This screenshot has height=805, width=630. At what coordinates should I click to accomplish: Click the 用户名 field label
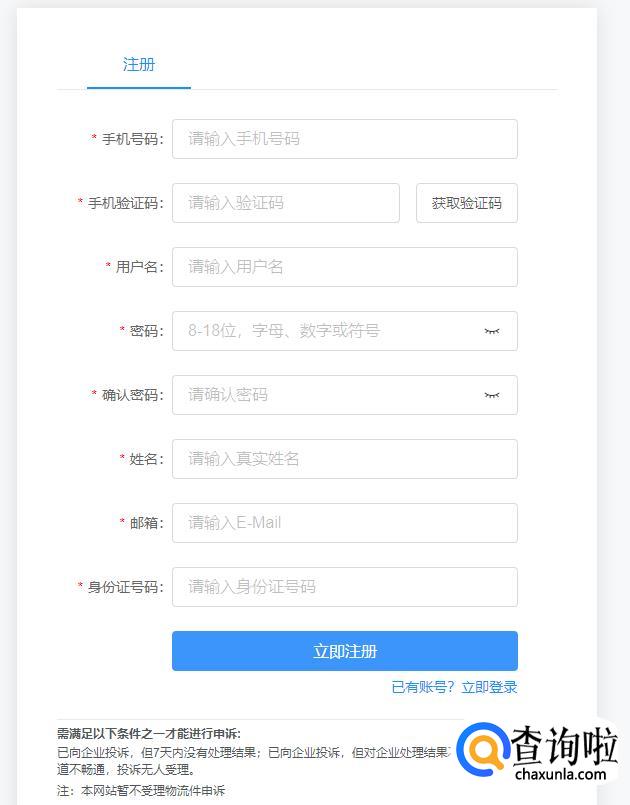138,267
